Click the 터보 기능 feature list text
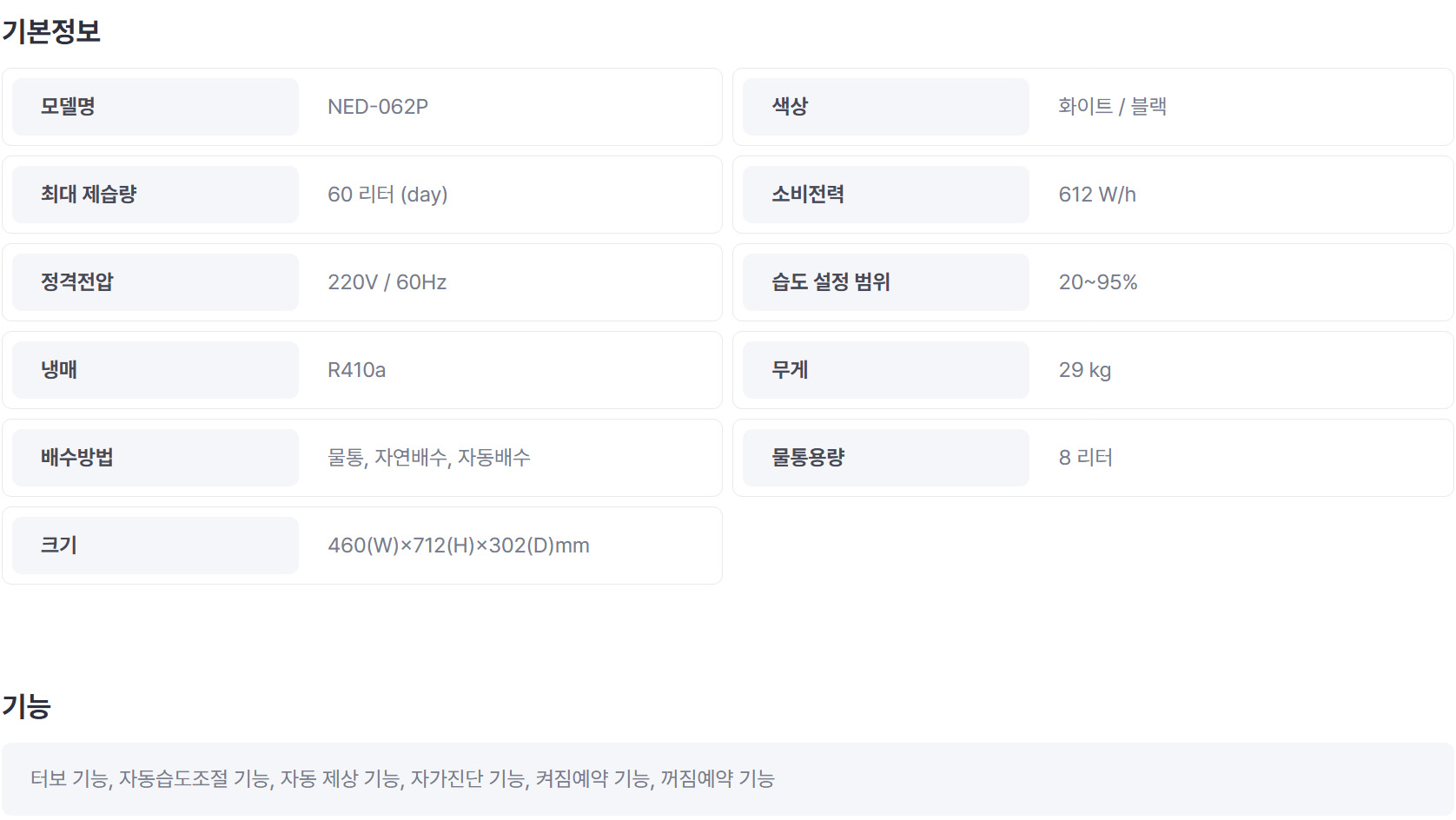Viewport: 1456px width, 820px height. (403, 779)
